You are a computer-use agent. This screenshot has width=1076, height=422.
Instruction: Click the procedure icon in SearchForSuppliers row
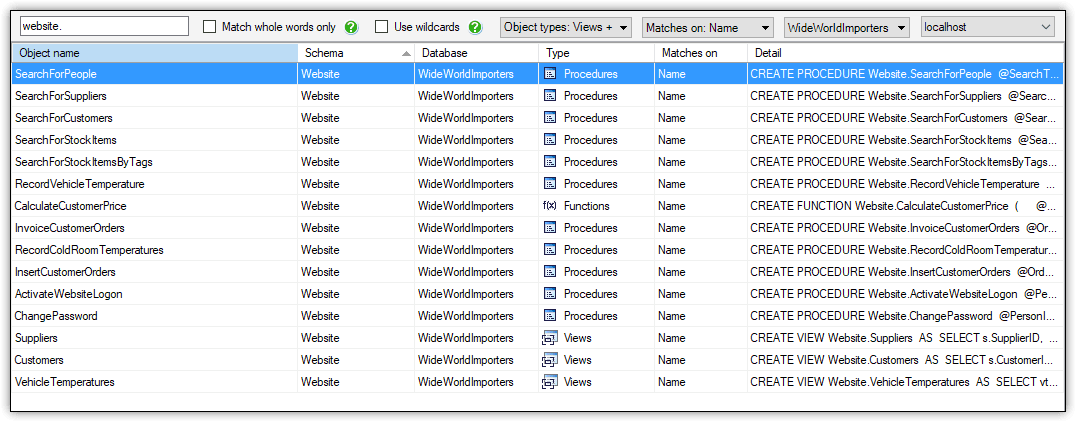(550, 96)
